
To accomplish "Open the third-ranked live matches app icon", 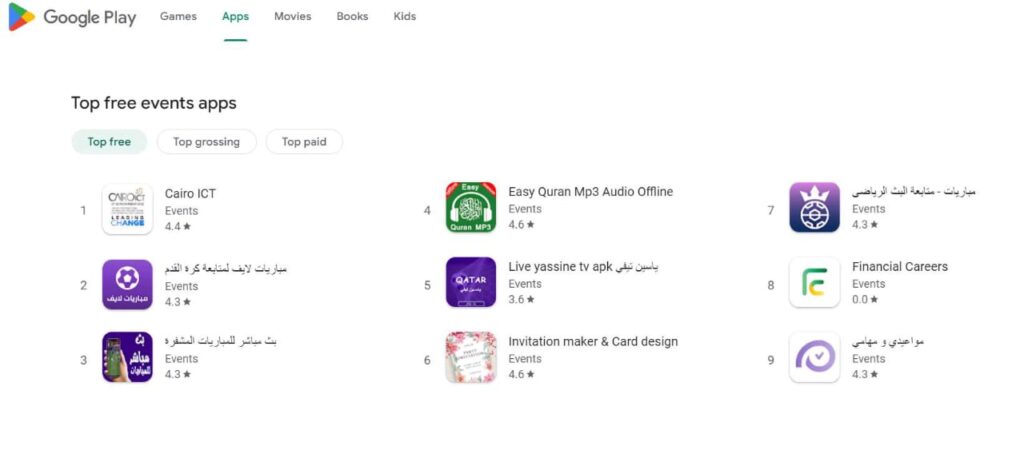I will pos(127,357).
